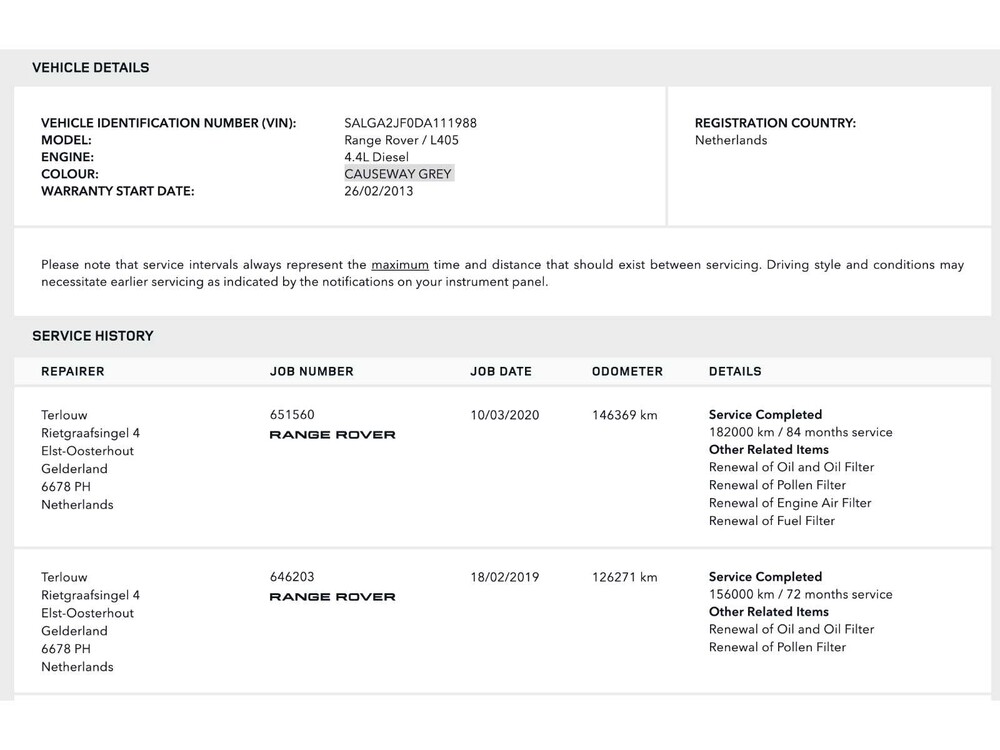Select job date 18/02/2019
The image size is (1000, 750).
[x=504, y=577]
